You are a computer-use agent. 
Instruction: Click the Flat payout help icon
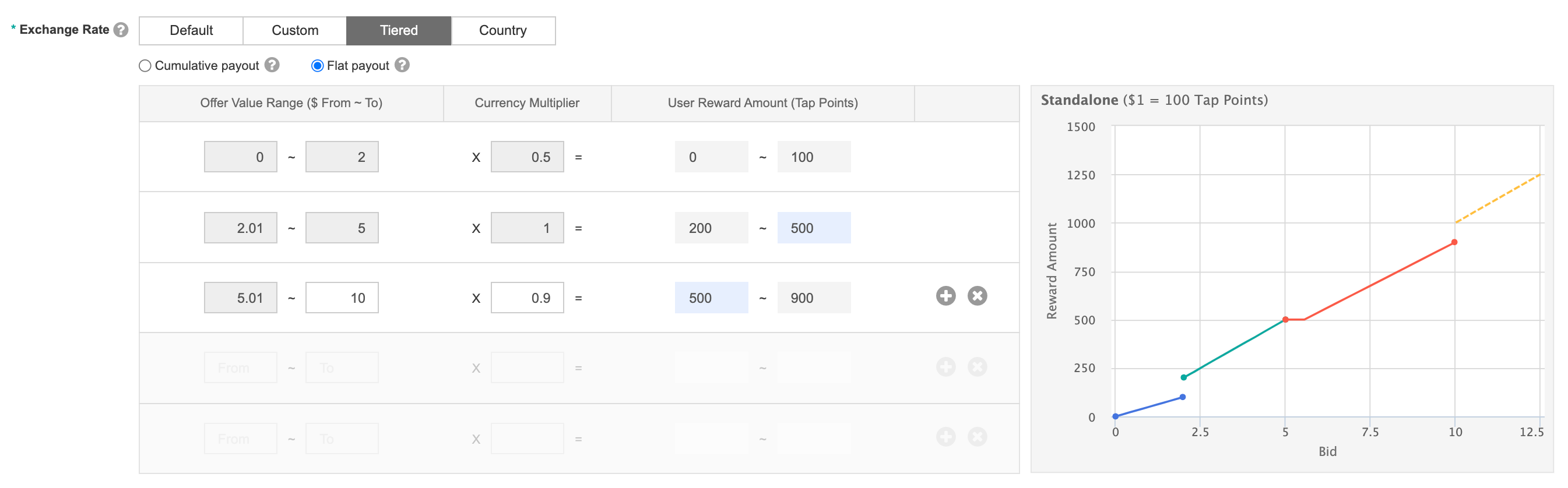[x=402, y=65]
